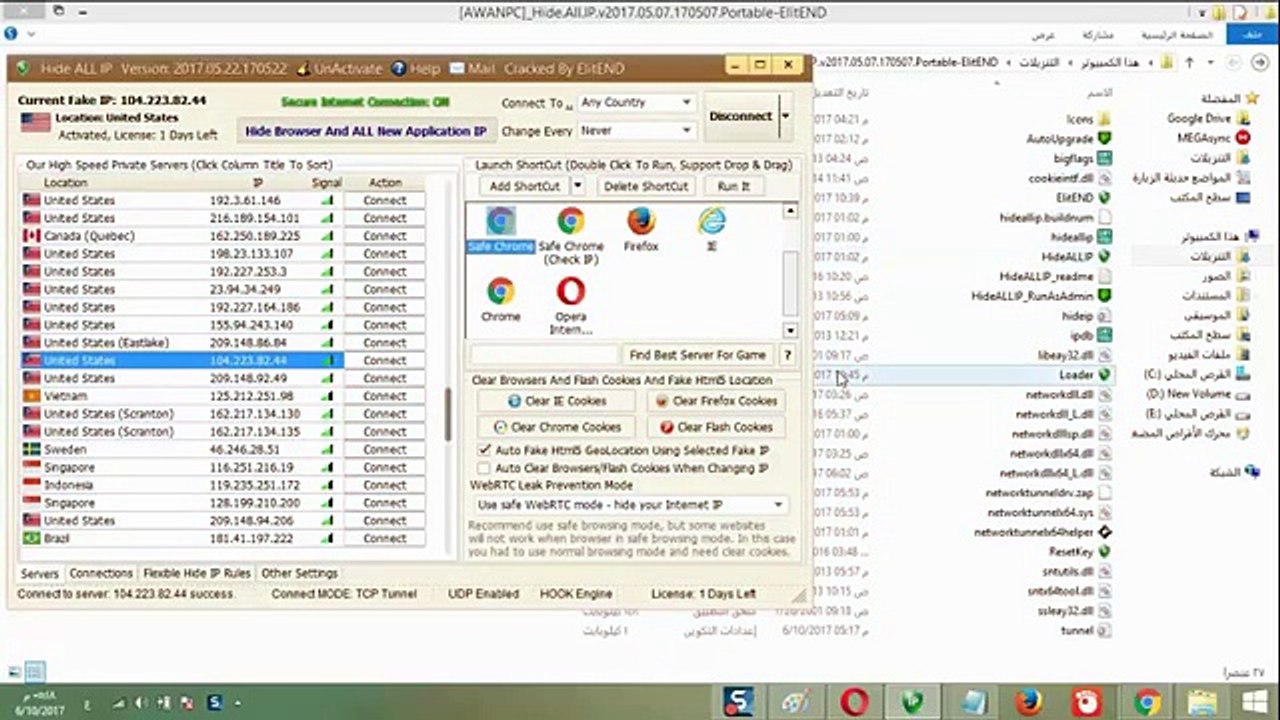Click the shortcut list scroll down arrow
1280x720 pixels.
790,331
